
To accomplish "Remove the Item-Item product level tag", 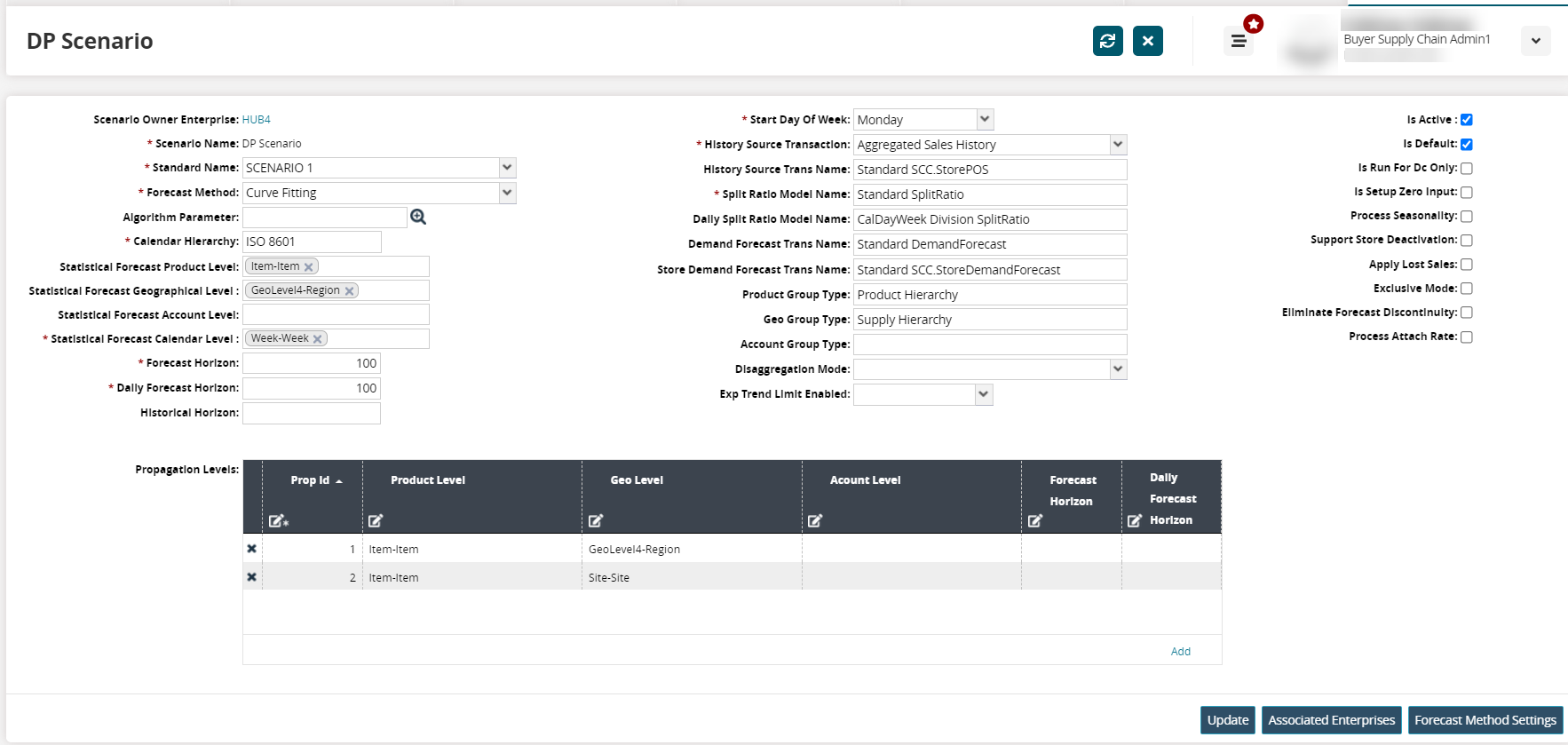I will (x=309, y=267).
